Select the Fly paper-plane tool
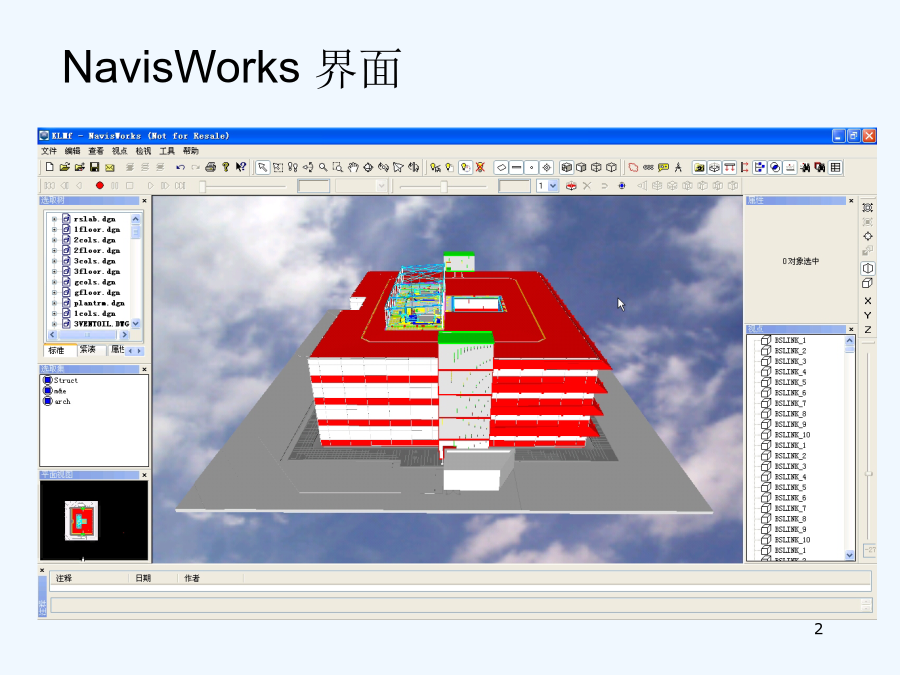Image resolution: width=900 pixels, height=675 pixels. pos(398,167)
